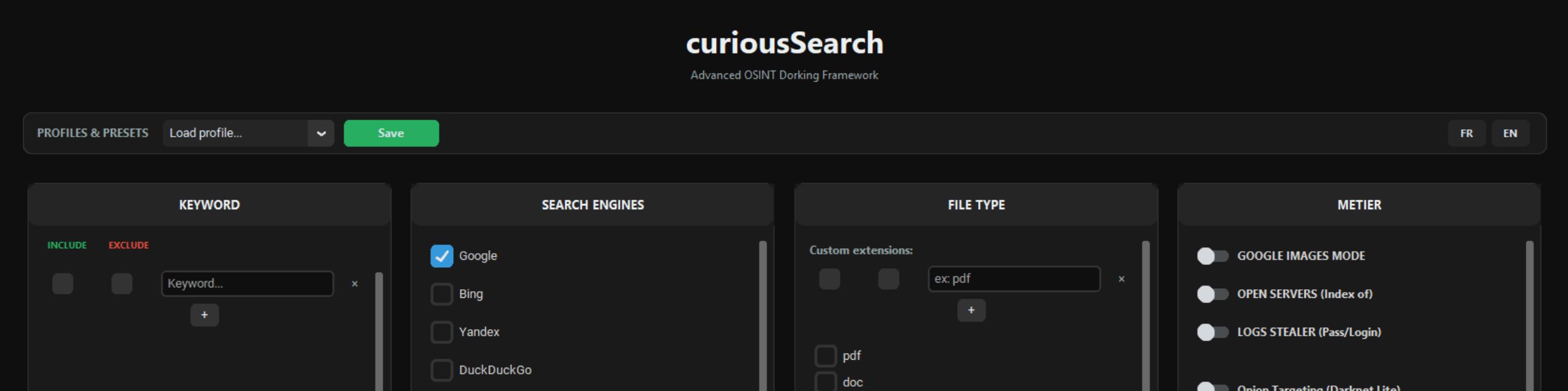Tick the DuckDuckGo checkbox
Screen dimensions: 1568x391
click(x=442, y=370)
